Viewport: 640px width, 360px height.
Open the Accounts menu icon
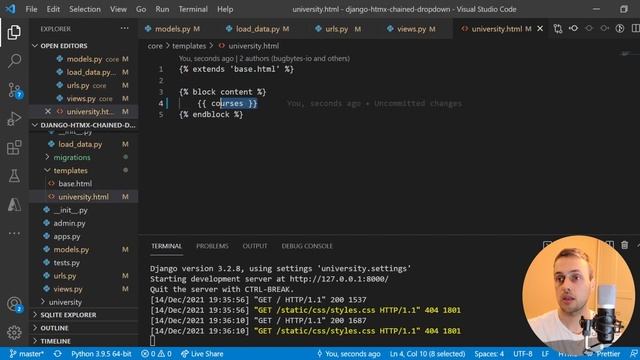[x=14, y=304]
